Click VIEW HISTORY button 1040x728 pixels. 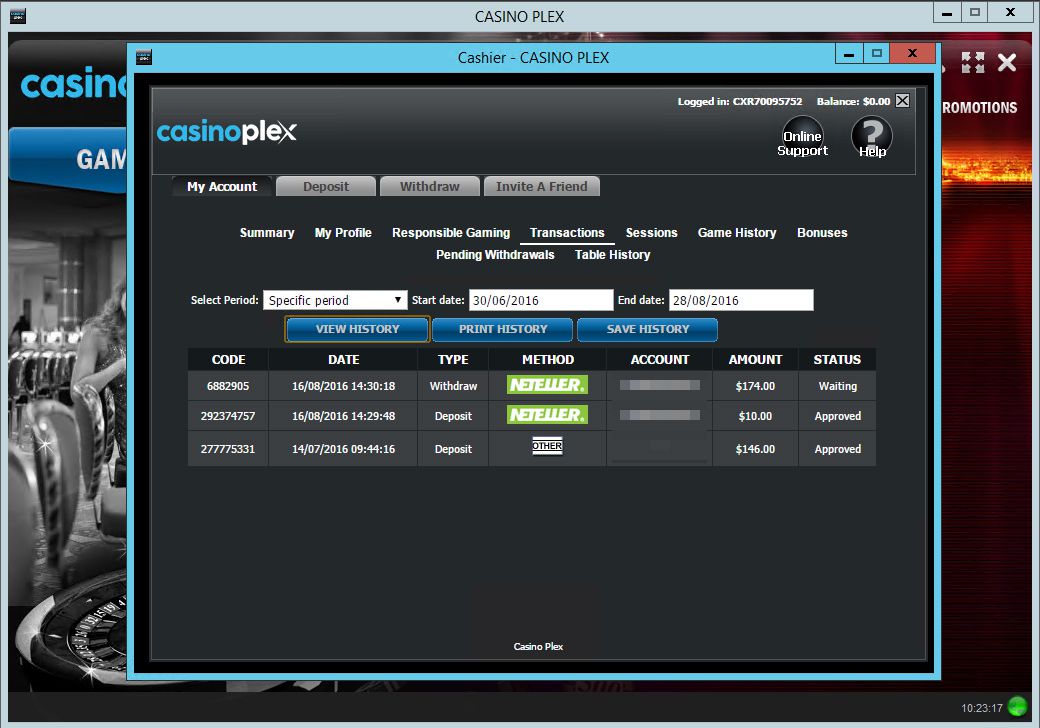[358, 329]
